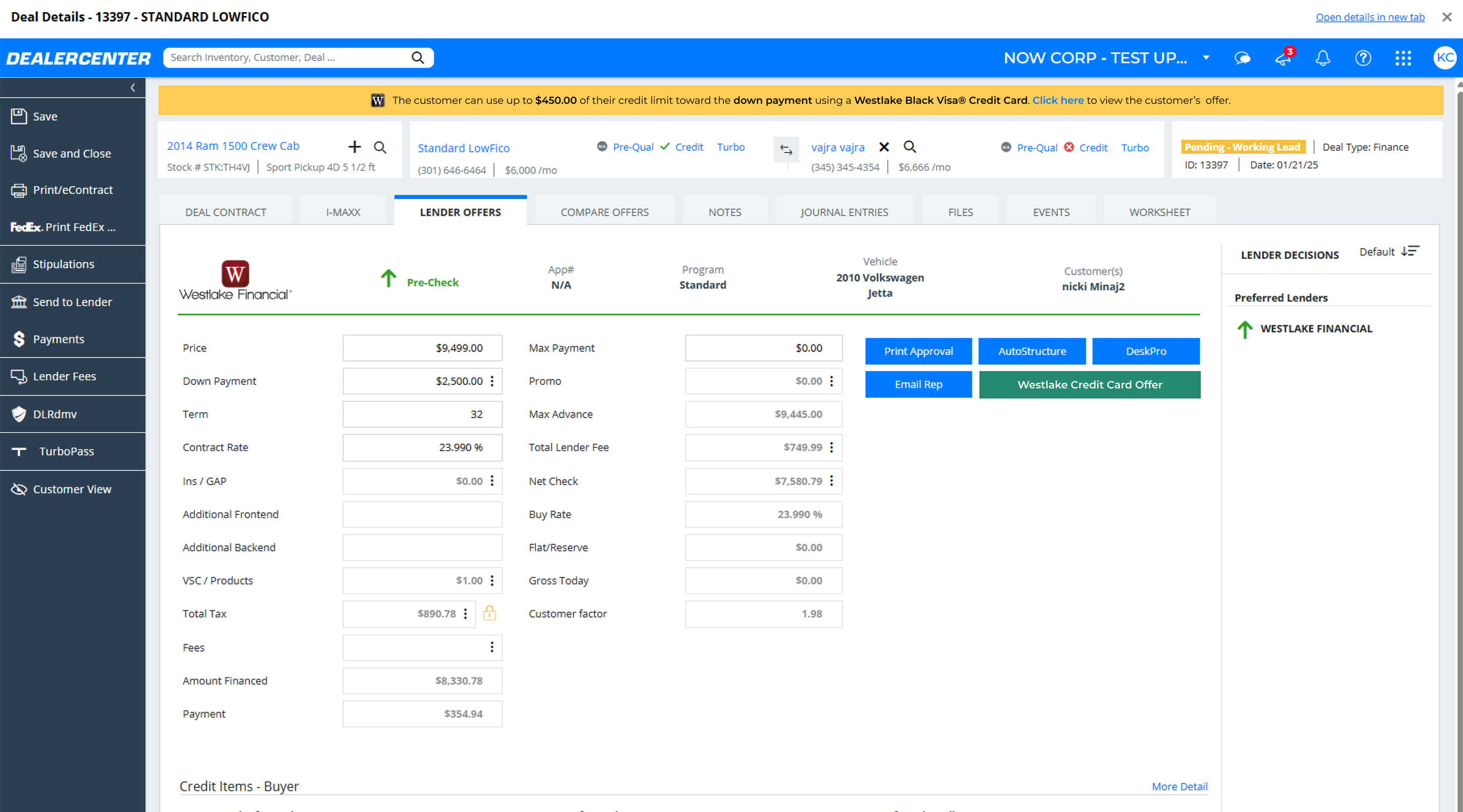
Task: Open the KC user avatar menu
Action: point(1444,58)
